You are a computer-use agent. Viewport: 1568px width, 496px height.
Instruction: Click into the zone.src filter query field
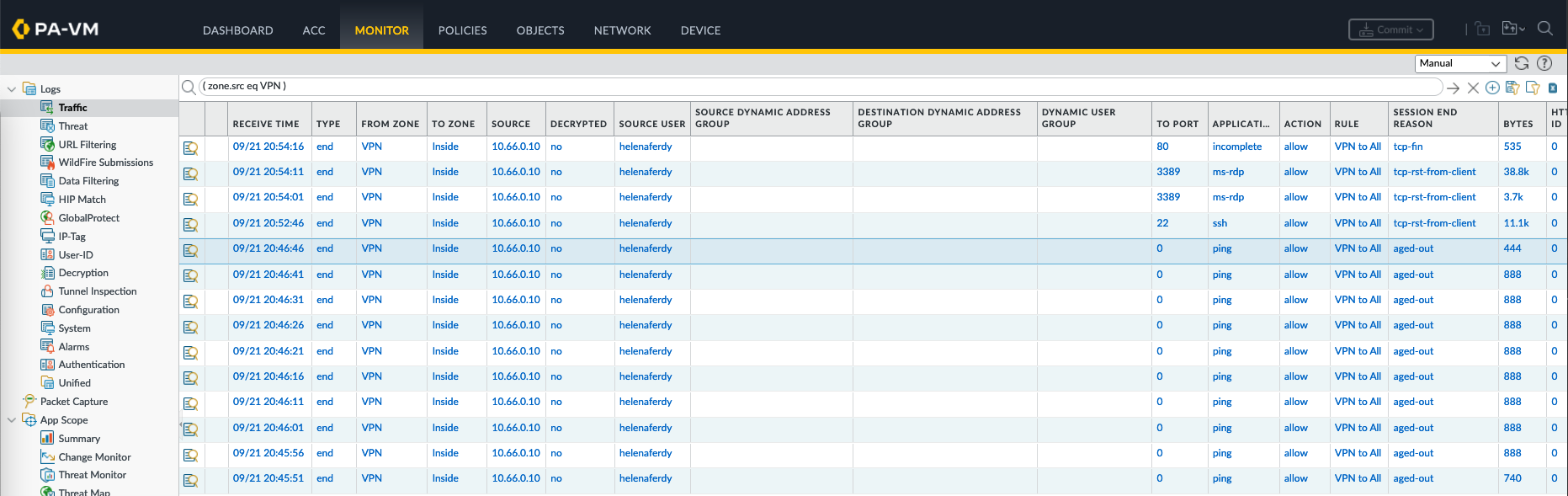click(x=816, y=86)
